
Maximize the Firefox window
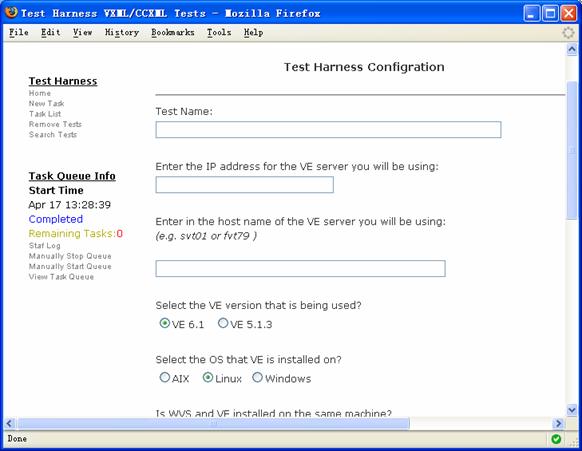(x=550, y=14)
